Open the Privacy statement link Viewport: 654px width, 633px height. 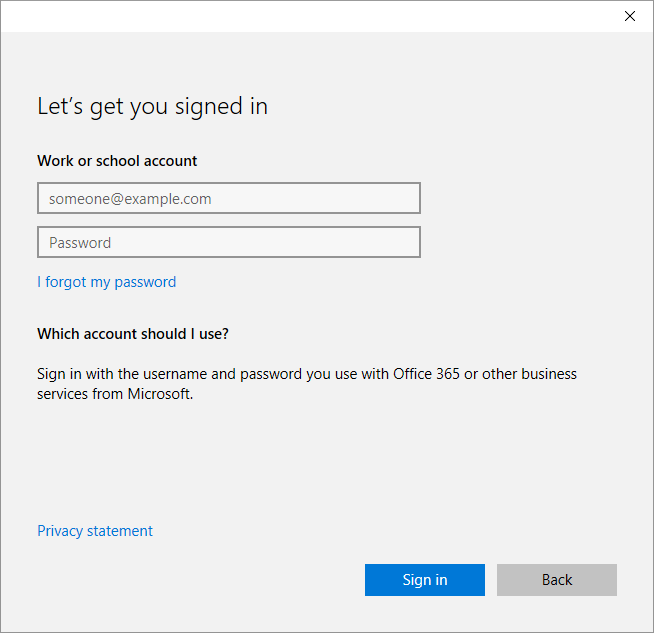click(x=95, y=531)
